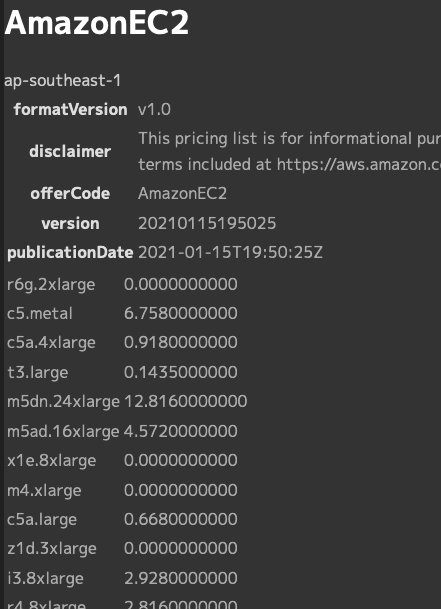Select the m5ad.16xlarge price 4.5720000000
The height and width of the screenshot is (609, 441).
[x=181, y=431]
